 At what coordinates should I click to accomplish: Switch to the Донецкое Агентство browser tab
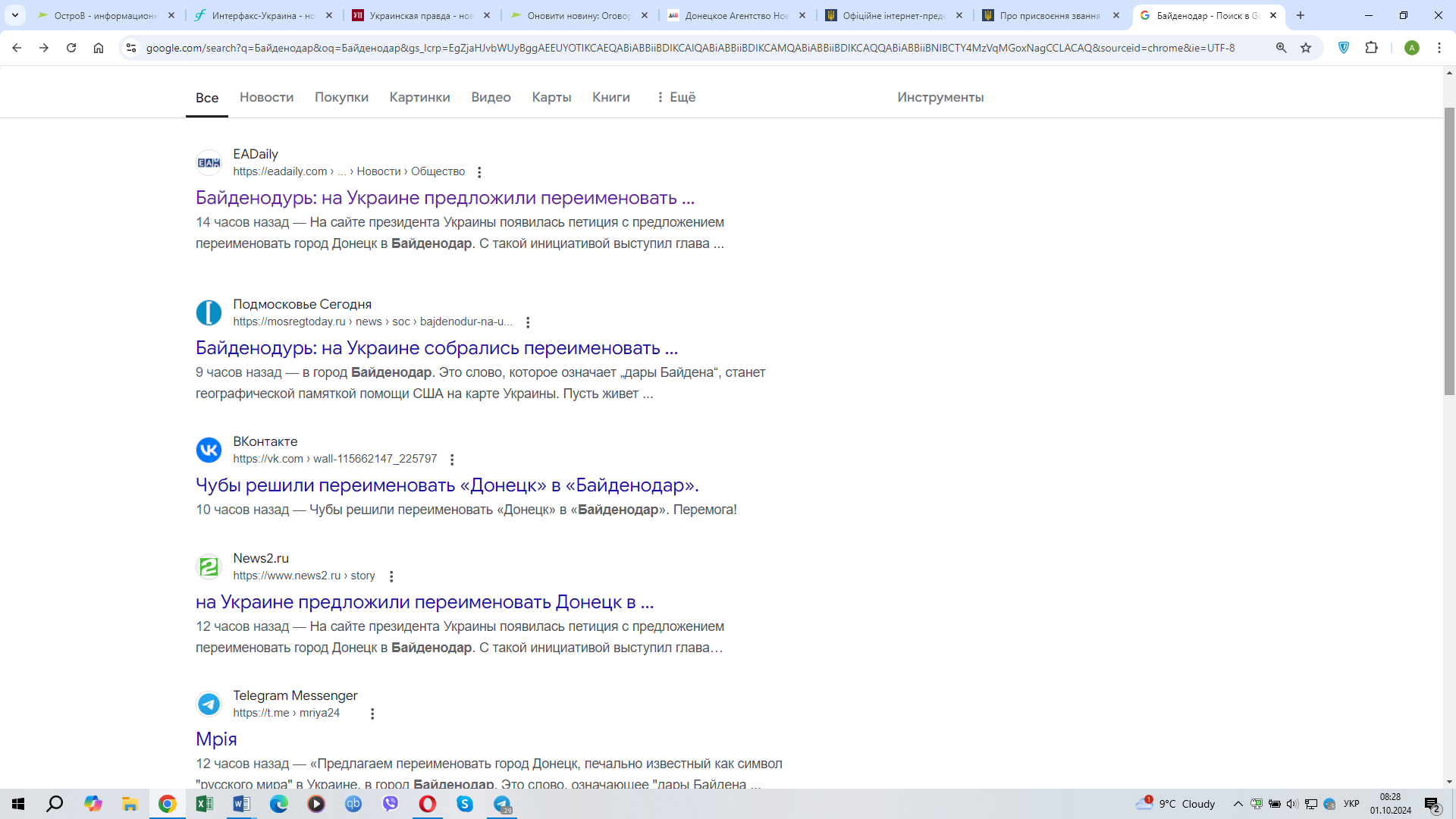(x=735, y=15)
